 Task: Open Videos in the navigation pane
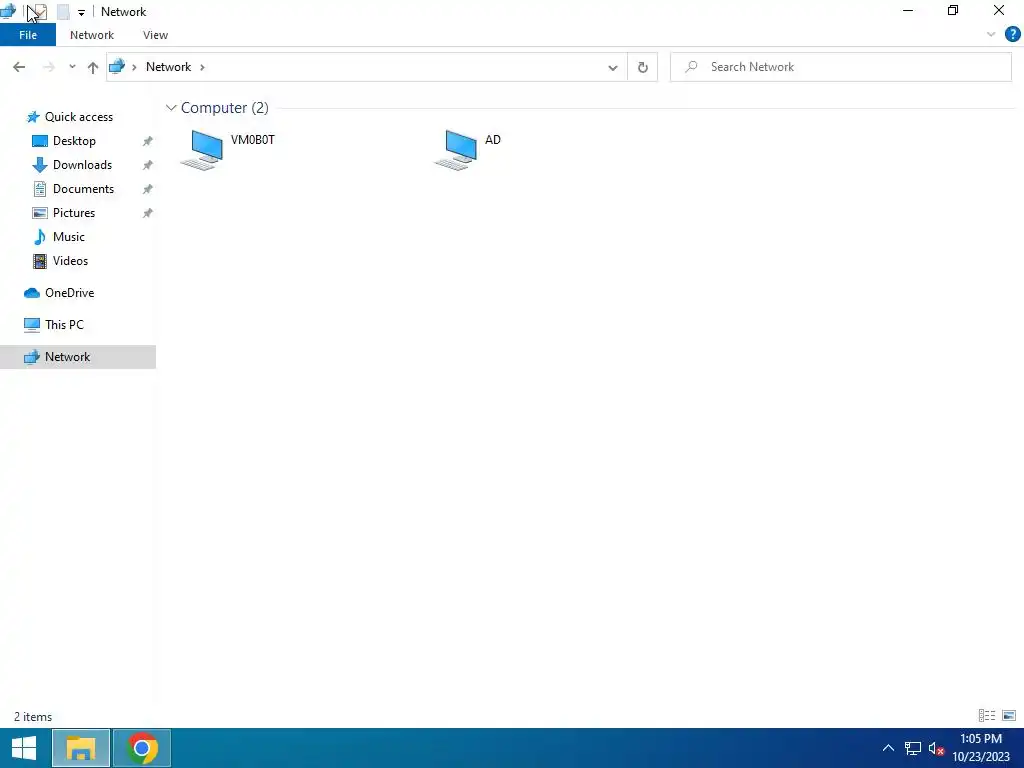click(x=70, y=261)
